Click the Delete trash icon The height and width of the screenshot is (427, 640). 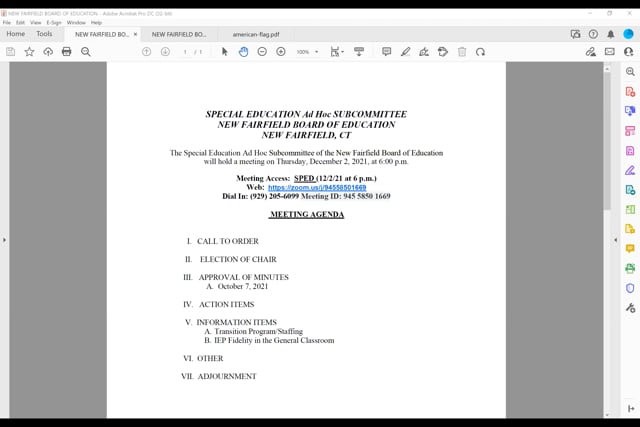[x=462, y=52]
